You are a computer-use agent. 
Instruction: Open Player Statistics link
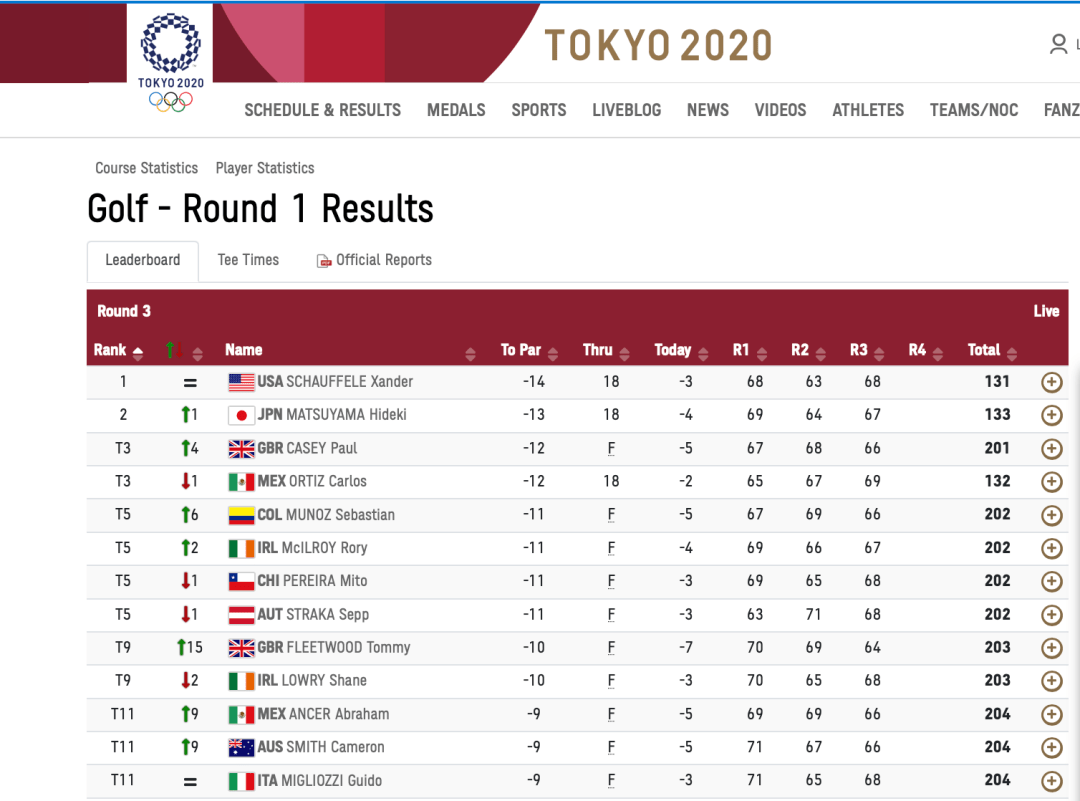[x=265, y=168]
